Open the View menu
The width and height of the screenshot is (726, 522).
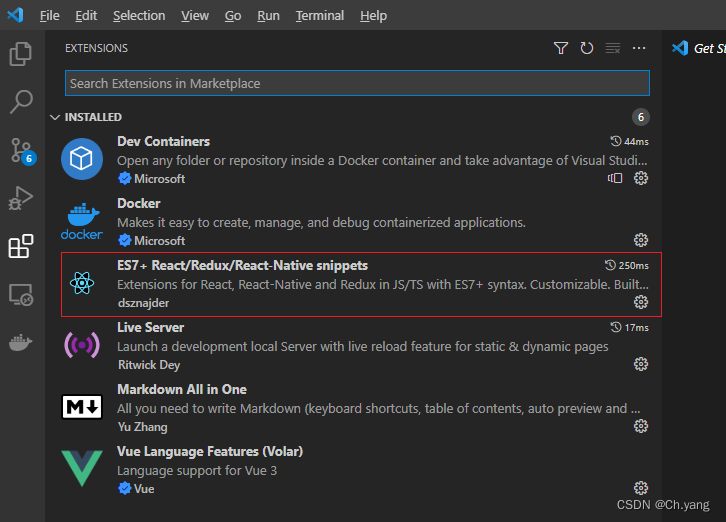(x=195, y=16)
